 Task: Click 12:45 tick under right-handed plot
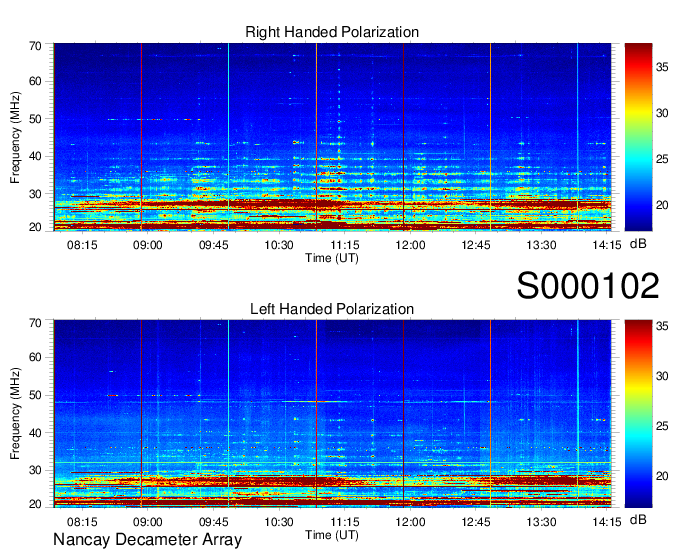click(x=476, y=245)
